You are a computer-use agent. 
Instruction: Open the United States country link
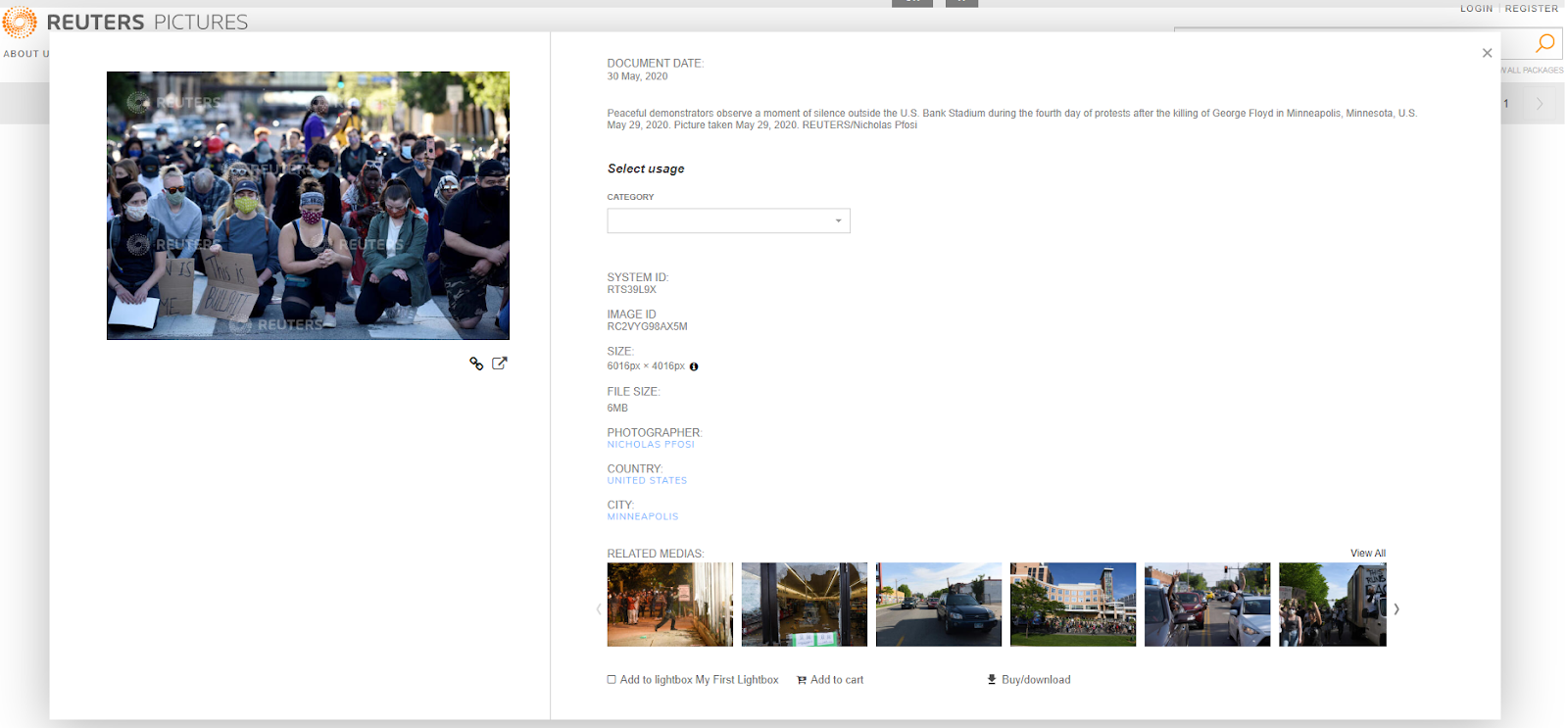click(x=647, y=481)
